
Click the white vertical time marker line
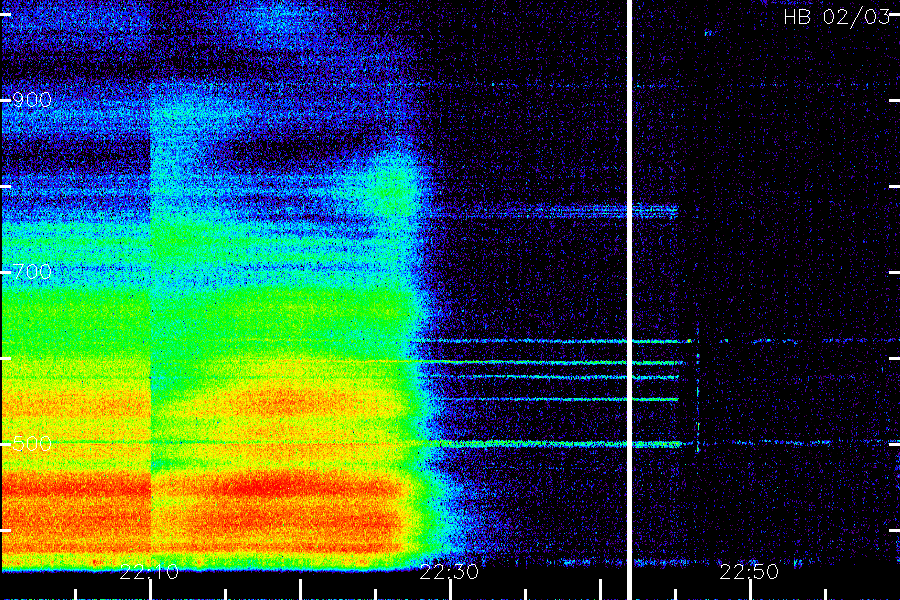point(629,300)
